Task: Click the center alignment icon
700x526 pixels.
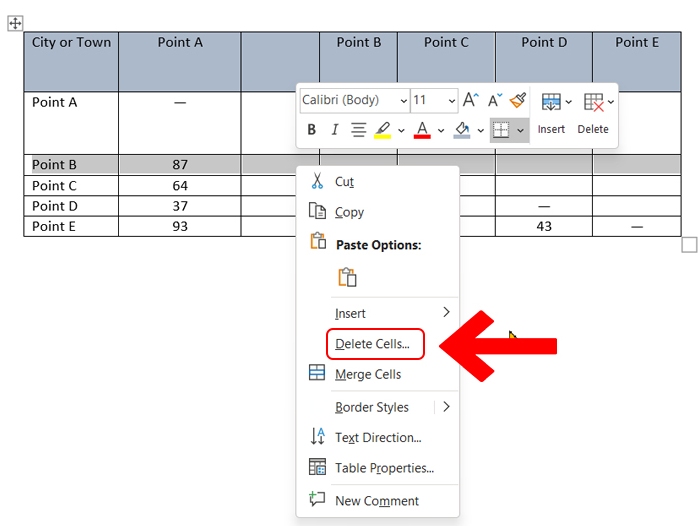Action: coord(358,130)
